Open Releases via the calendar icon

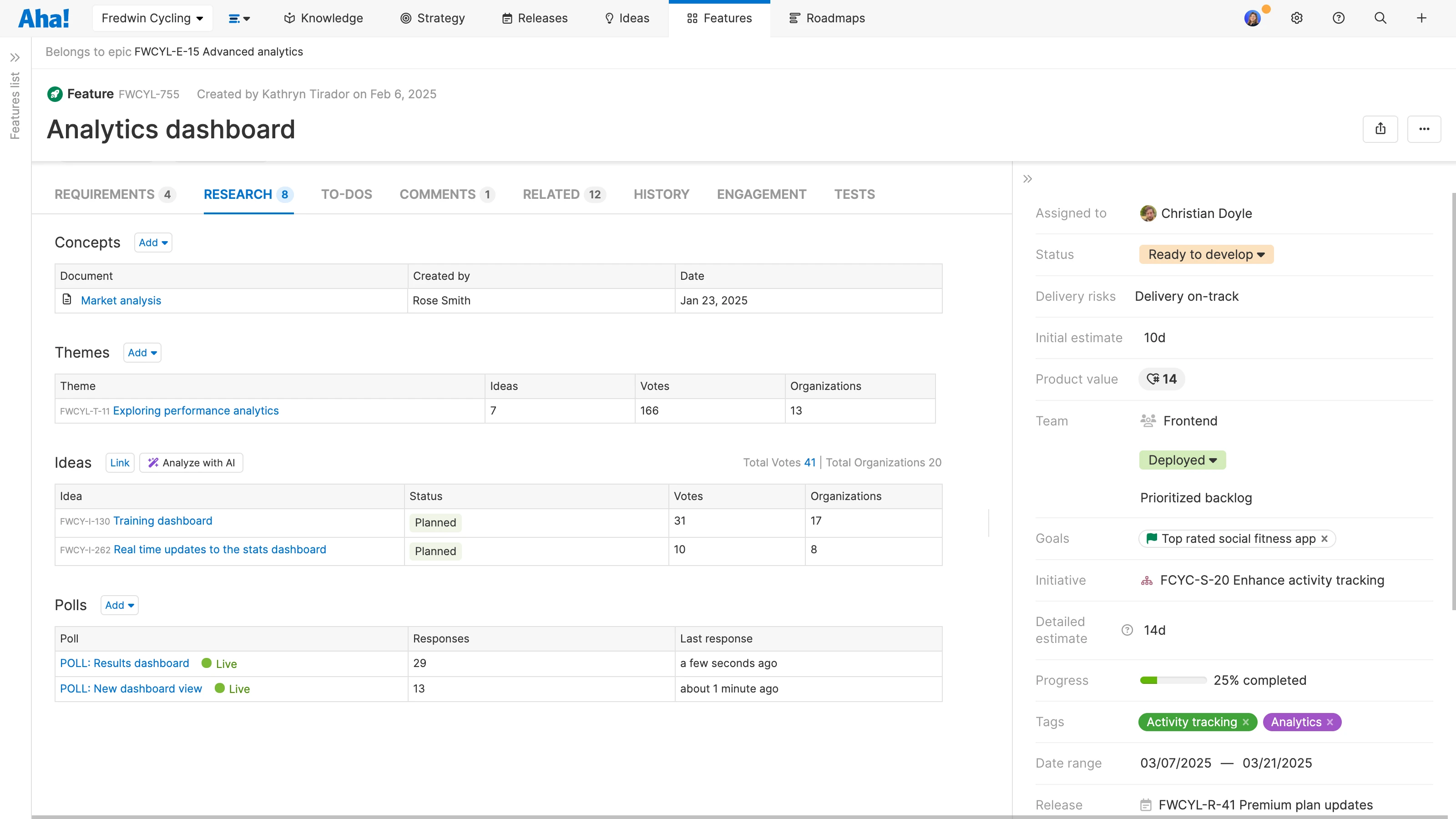(507, 18)
